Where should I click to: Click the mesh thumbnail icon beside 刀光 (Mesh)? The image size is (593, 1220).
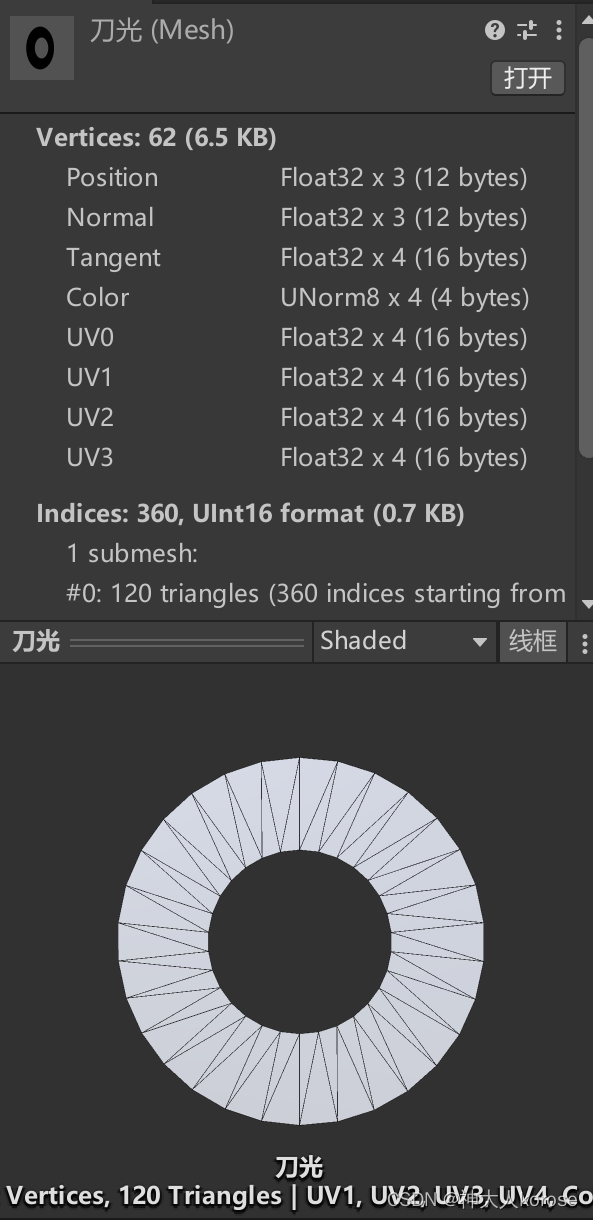click(x=42, y=47)
